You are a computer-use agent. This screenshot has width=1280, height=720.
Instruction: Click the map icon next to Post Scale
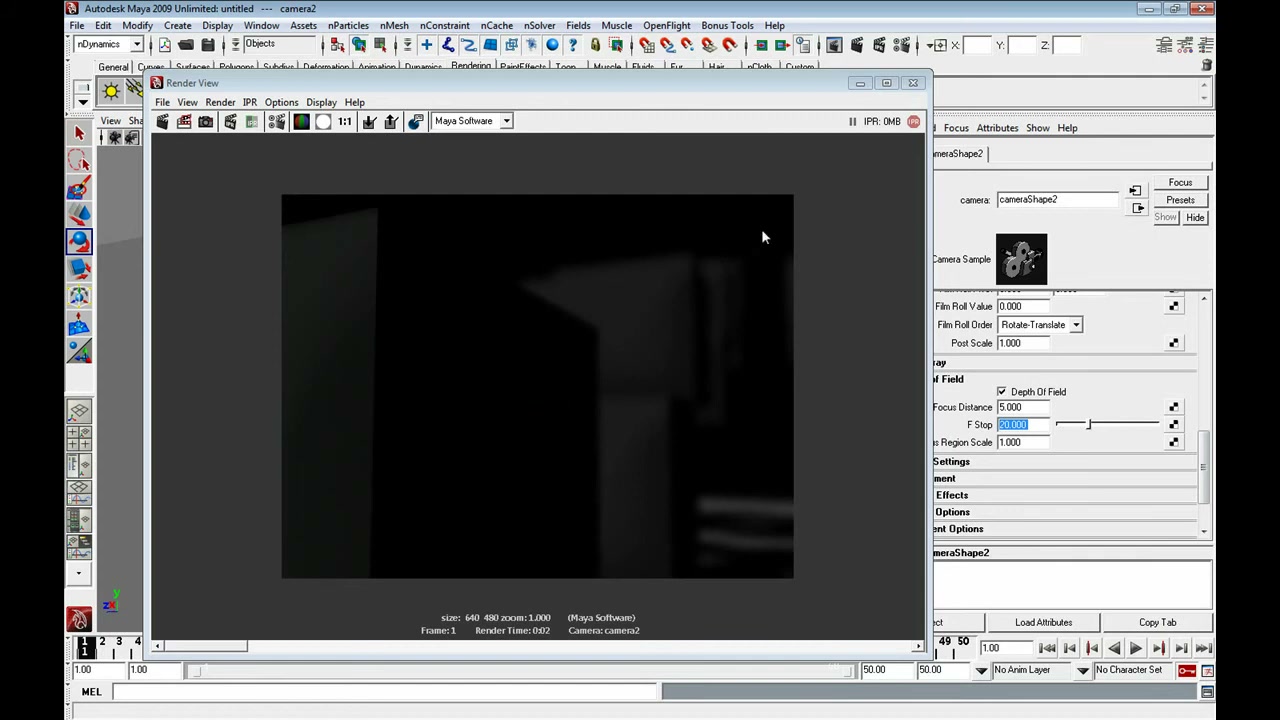tap(1173, 343)
